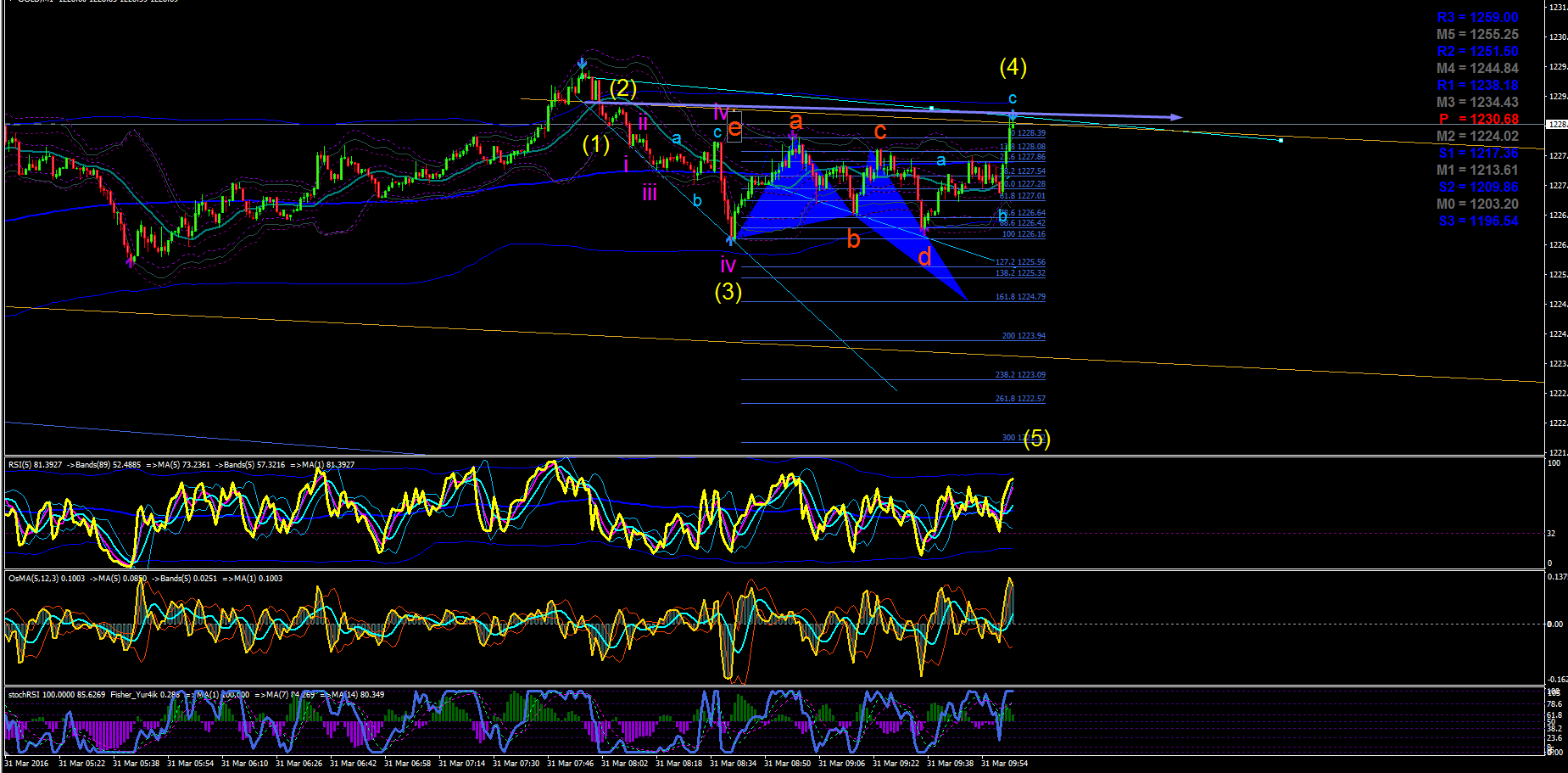1568x773 pixels.
Task: Select the Fibonacci 261.8 1222.57 level label
Action: 1020,399
